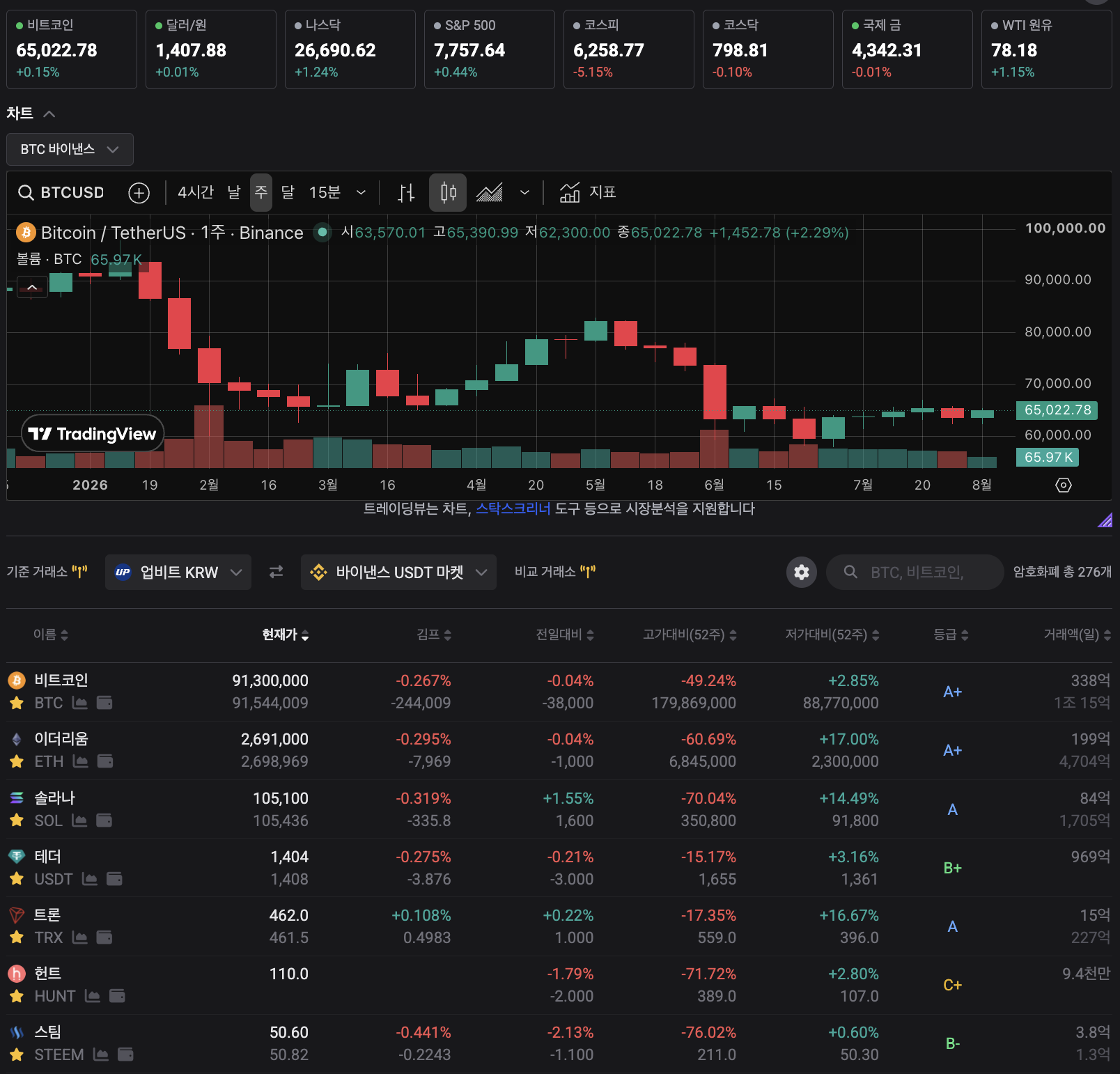Click the 65,022.78 price label on the axis

click(x=1057, y=410)
